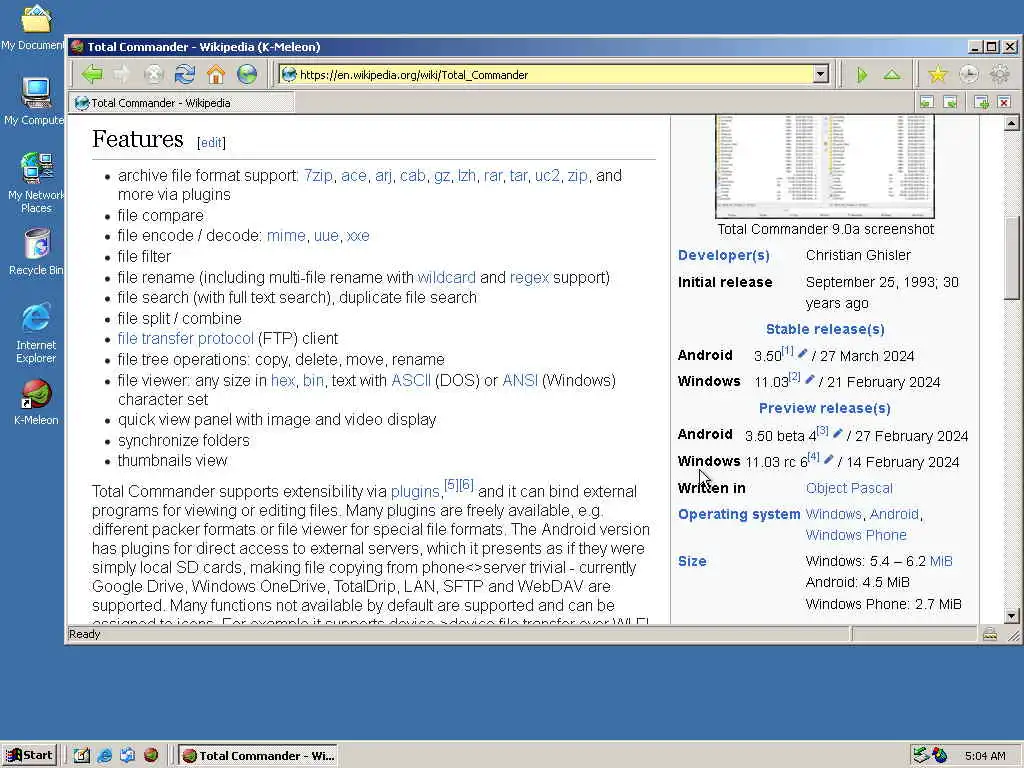Click Show Desktop quick launch icon
Screen dimensions: 1024x768
82,756
